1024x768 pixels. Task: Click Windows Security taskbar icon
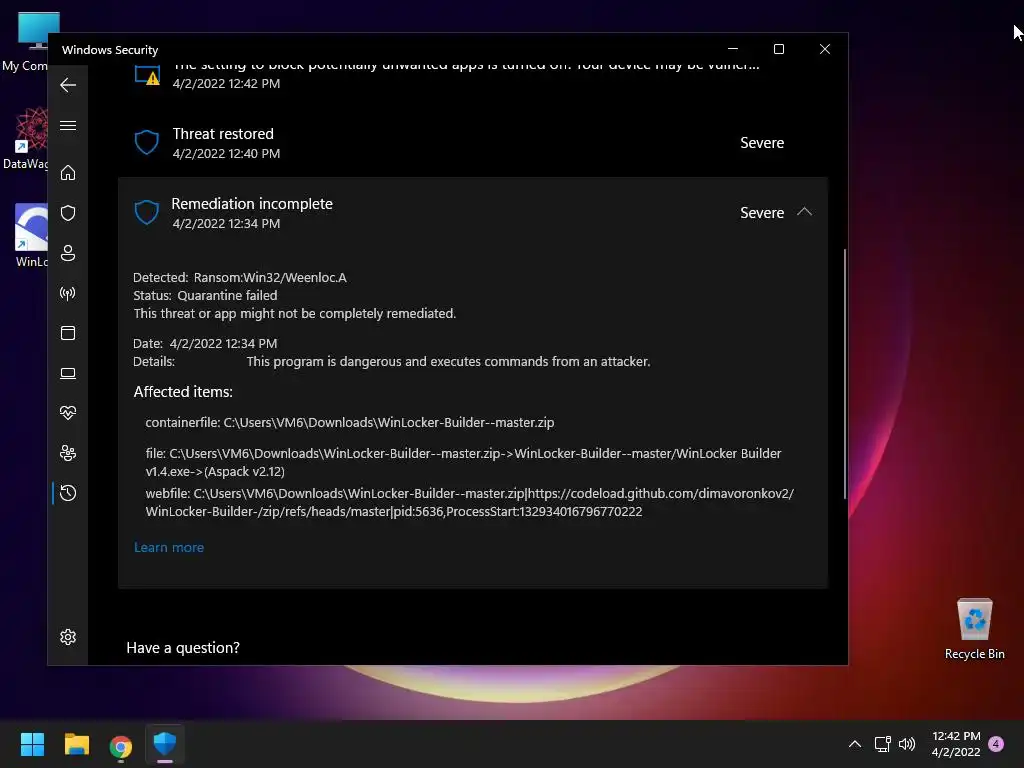(165, 744)
